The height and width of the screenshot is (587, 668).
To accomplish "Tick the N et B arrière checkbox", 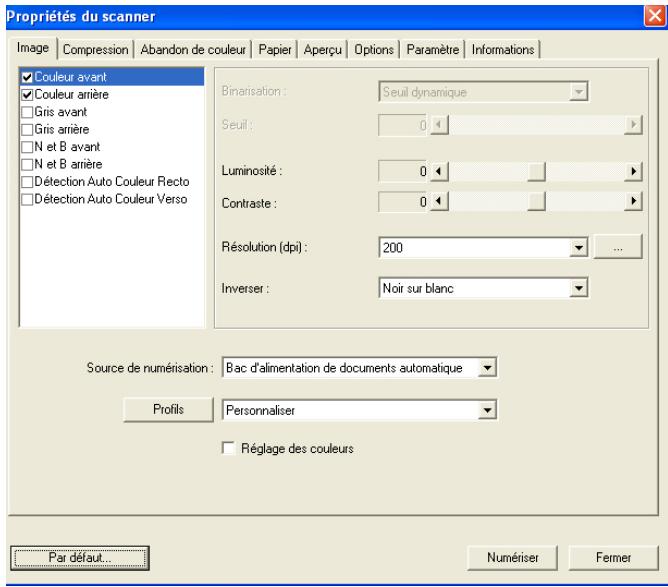I will 27,164.
